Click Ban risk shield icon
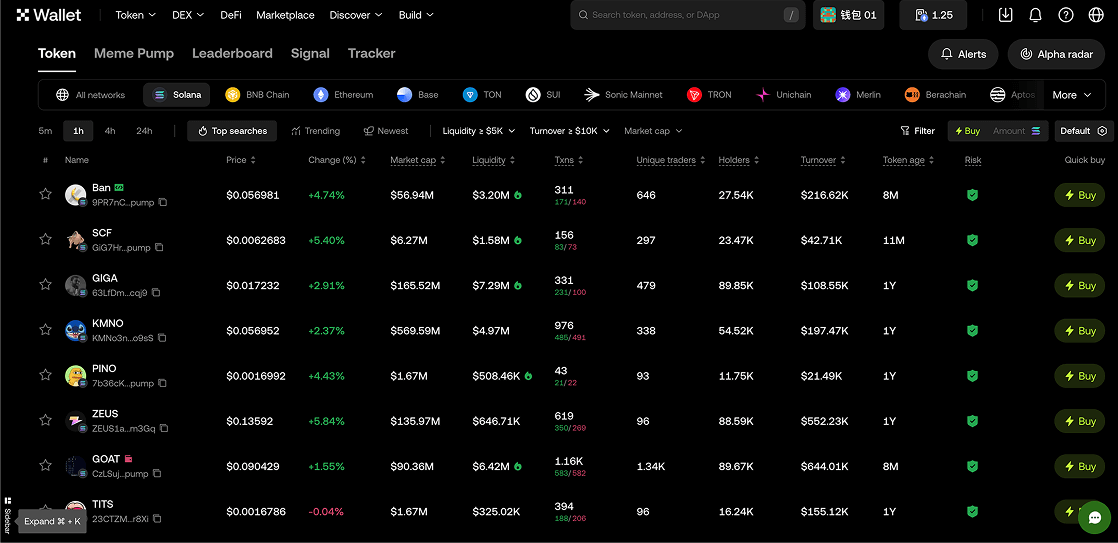The width and height of the screenshot is (1118, 543). (x=972, y=195)
